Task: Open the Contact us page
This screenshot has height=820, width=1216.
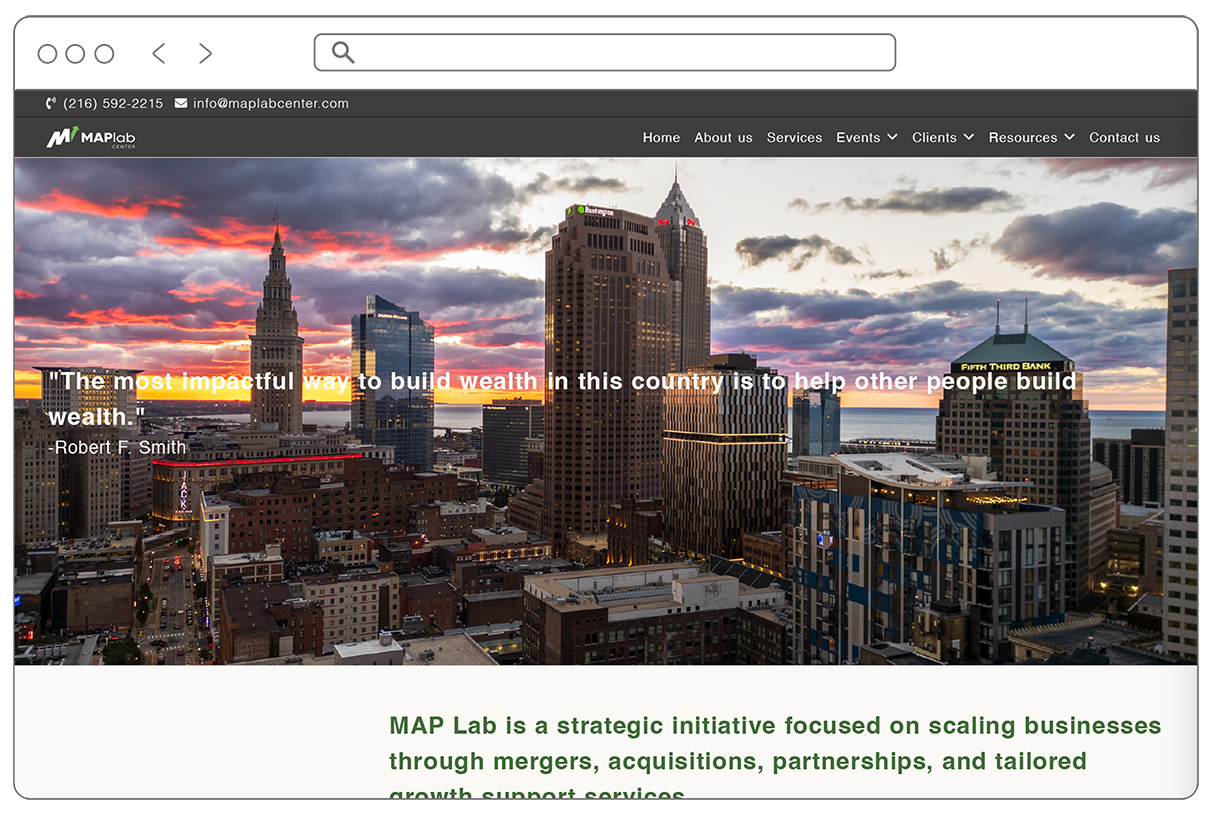Action: (1124, 138)
